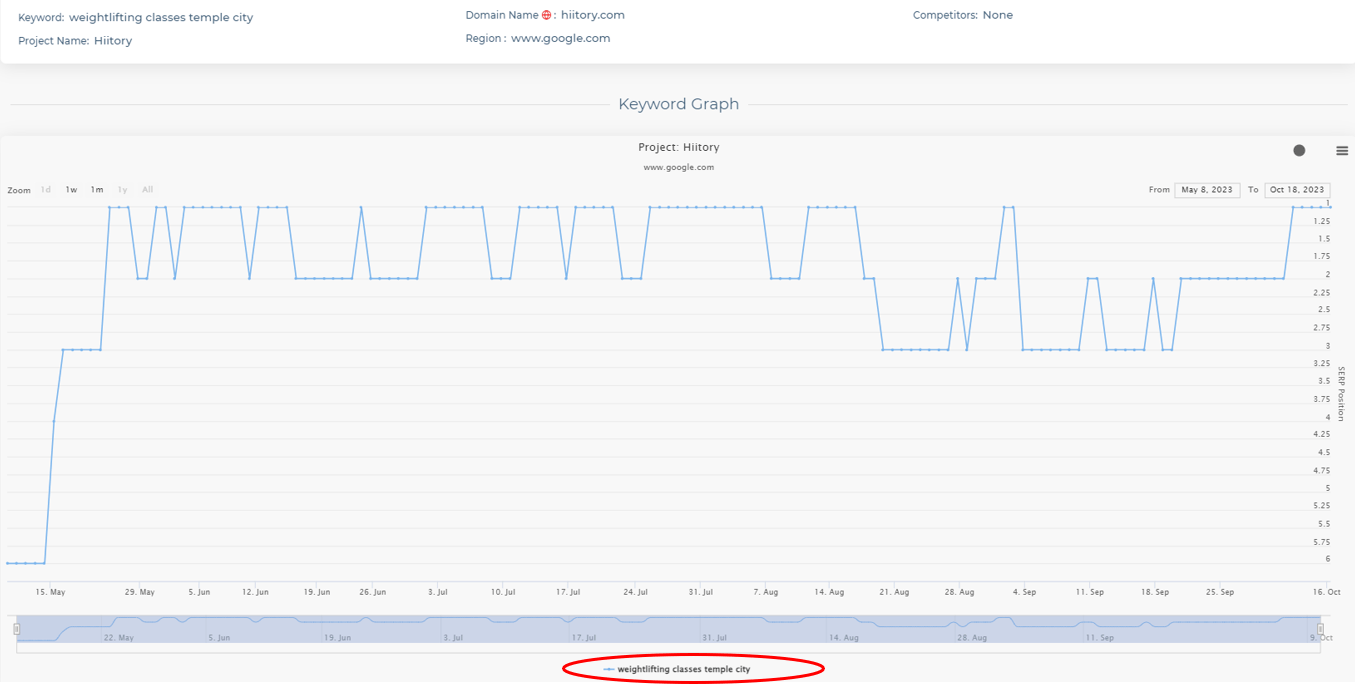Choose the All zoom option

(x=148, y=190)
